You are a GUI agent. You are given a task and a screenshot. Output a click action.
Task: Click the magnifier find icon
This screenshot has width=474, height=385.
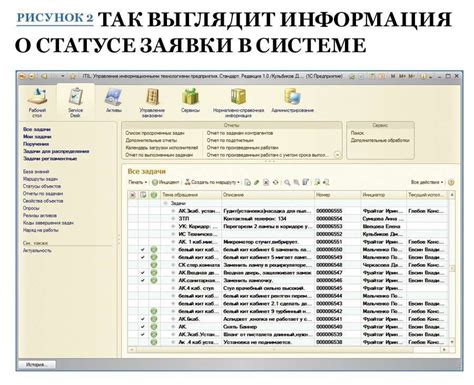pos(287,182)
